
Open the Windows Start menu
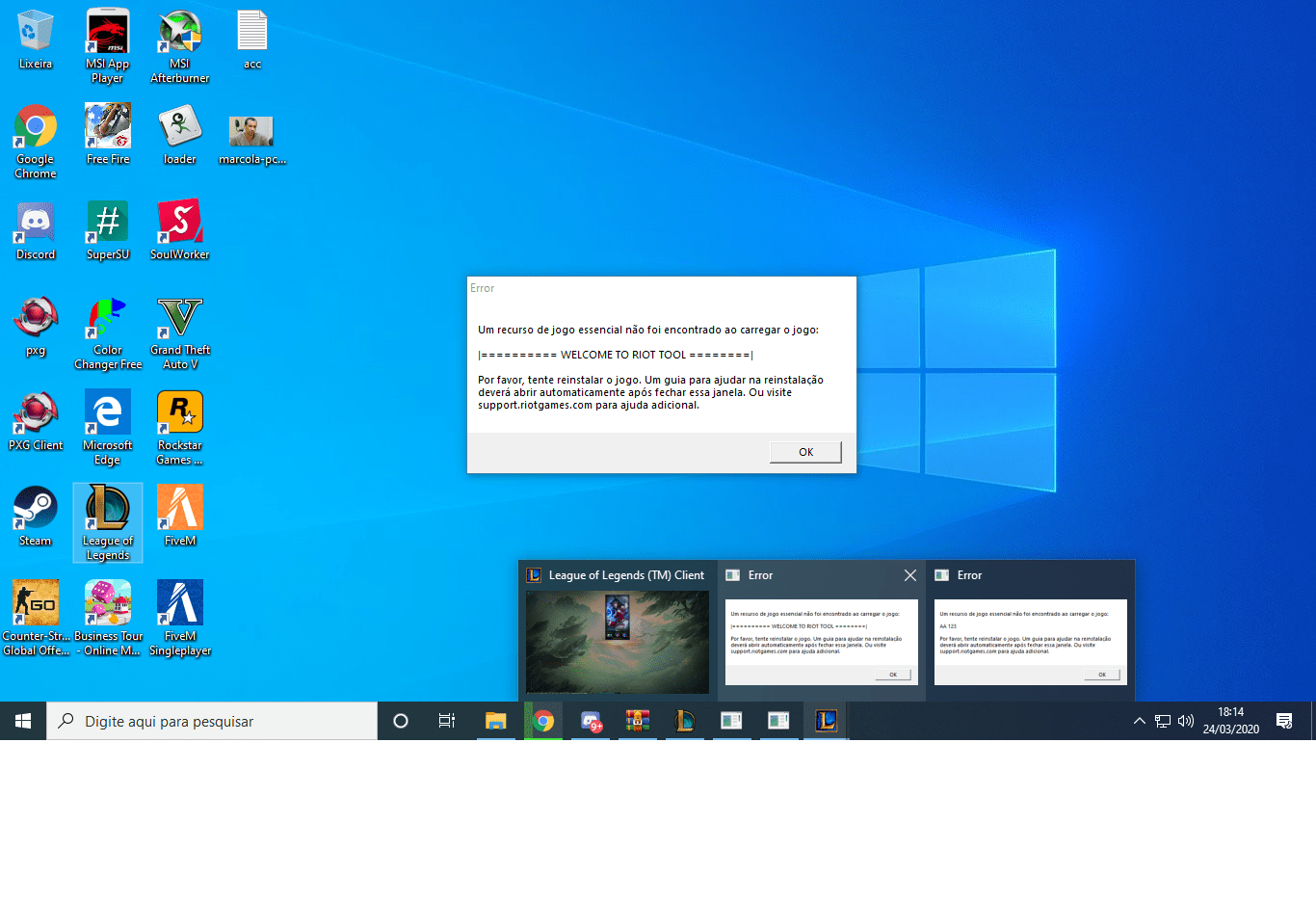(x=23, y=721)
